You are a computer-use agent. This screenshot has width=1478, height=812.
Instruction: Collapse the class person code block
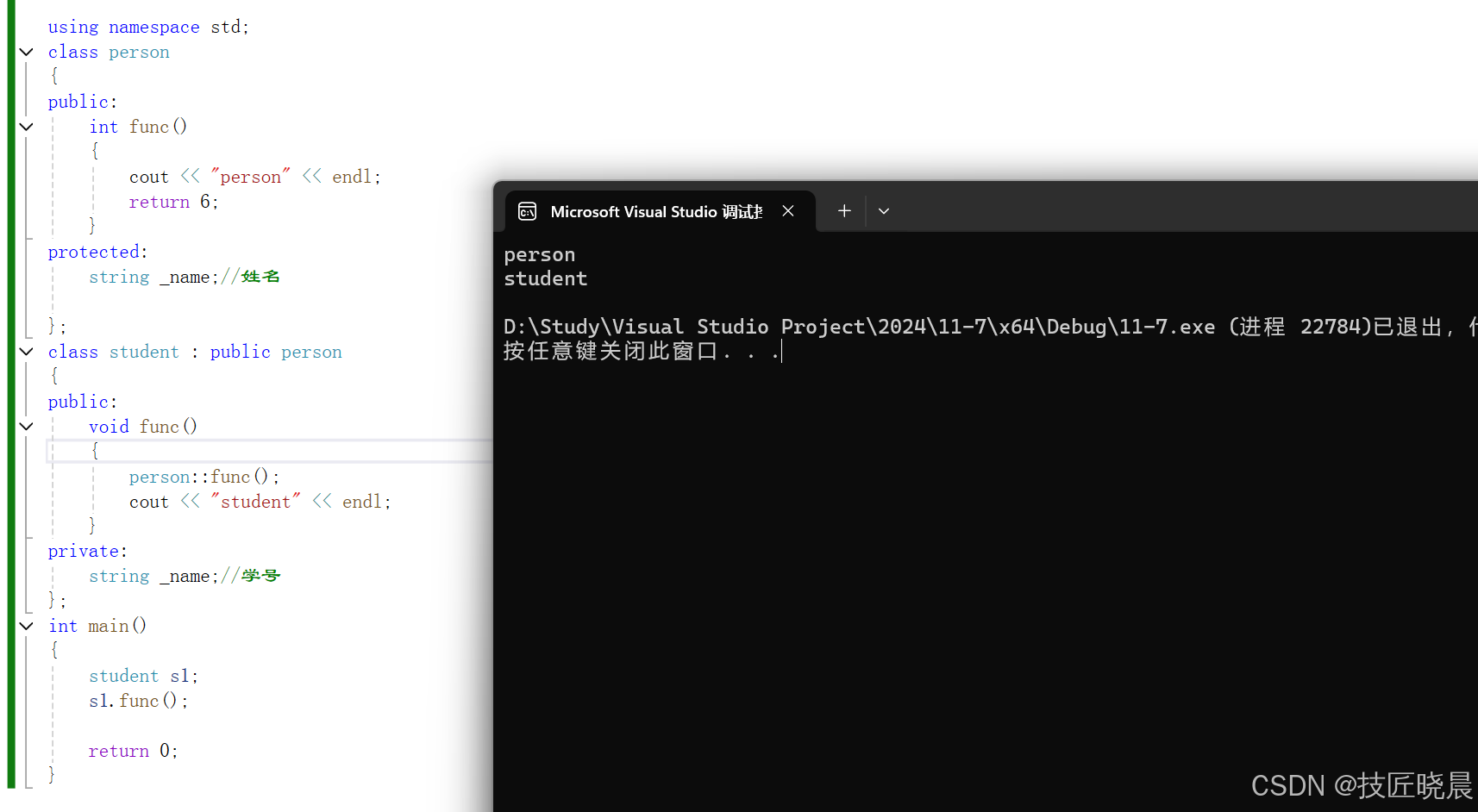point(27,53)
